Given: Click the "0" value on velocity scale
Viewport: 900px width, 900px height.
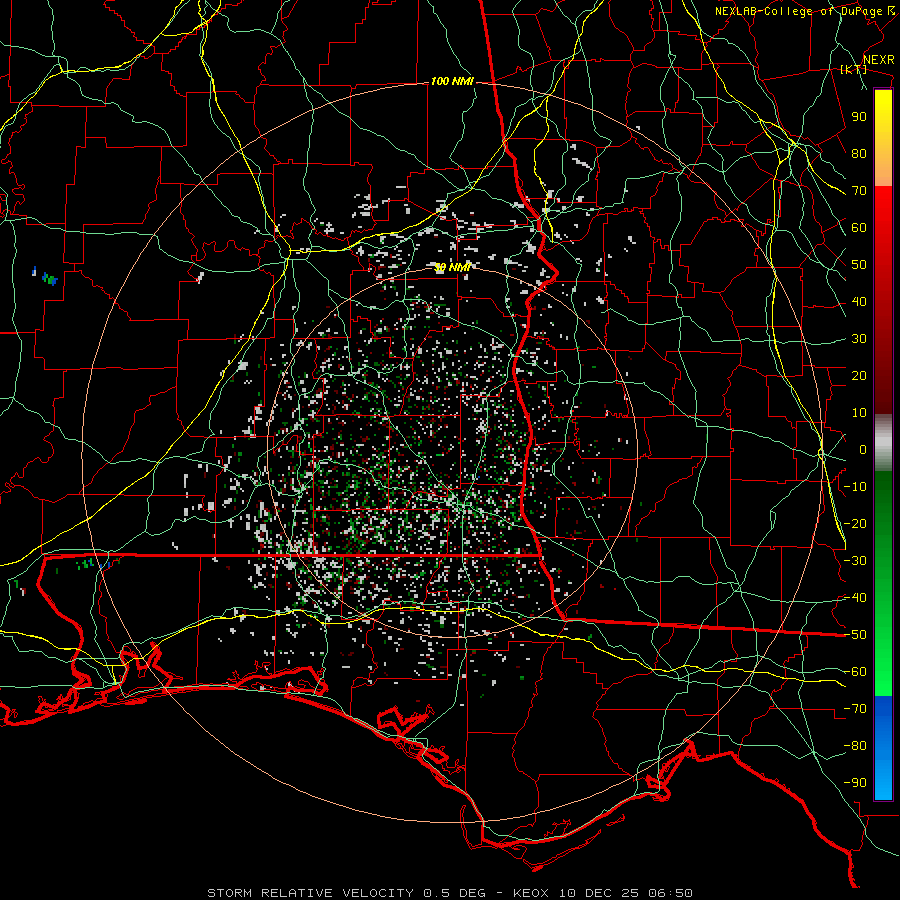Looking at the screenshot, I should [x=863, y=449].
